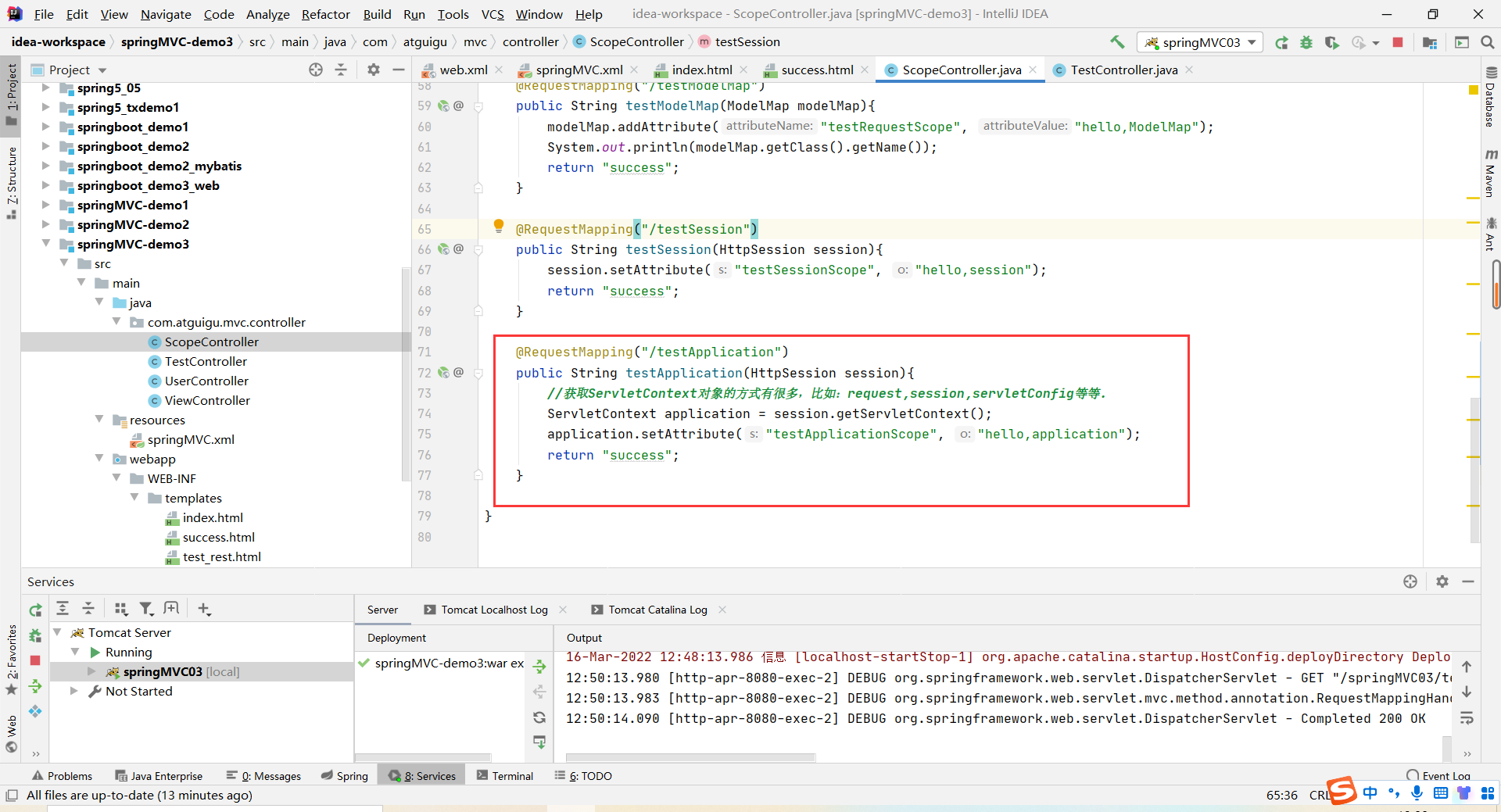Open the Tomcat Localhost Log tab
1501x812 pixels.
click(494, 610)
